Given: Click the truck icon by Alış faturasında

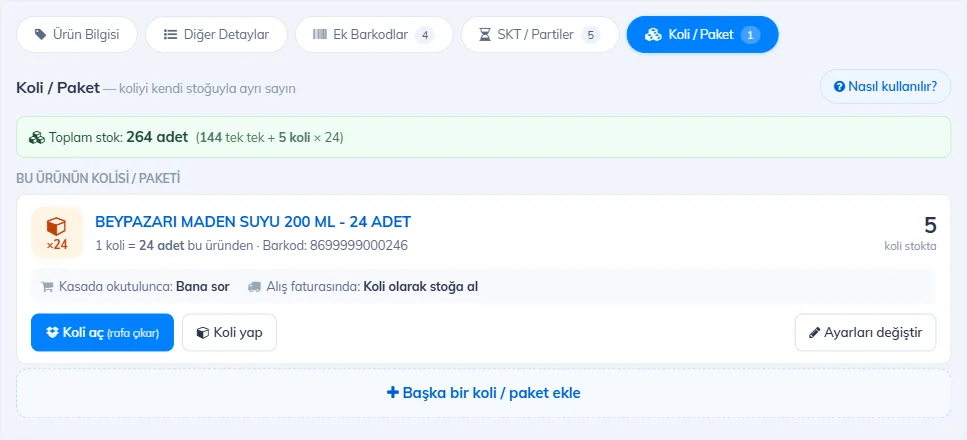Looking at the screenshot, I should tap(254, 287).
